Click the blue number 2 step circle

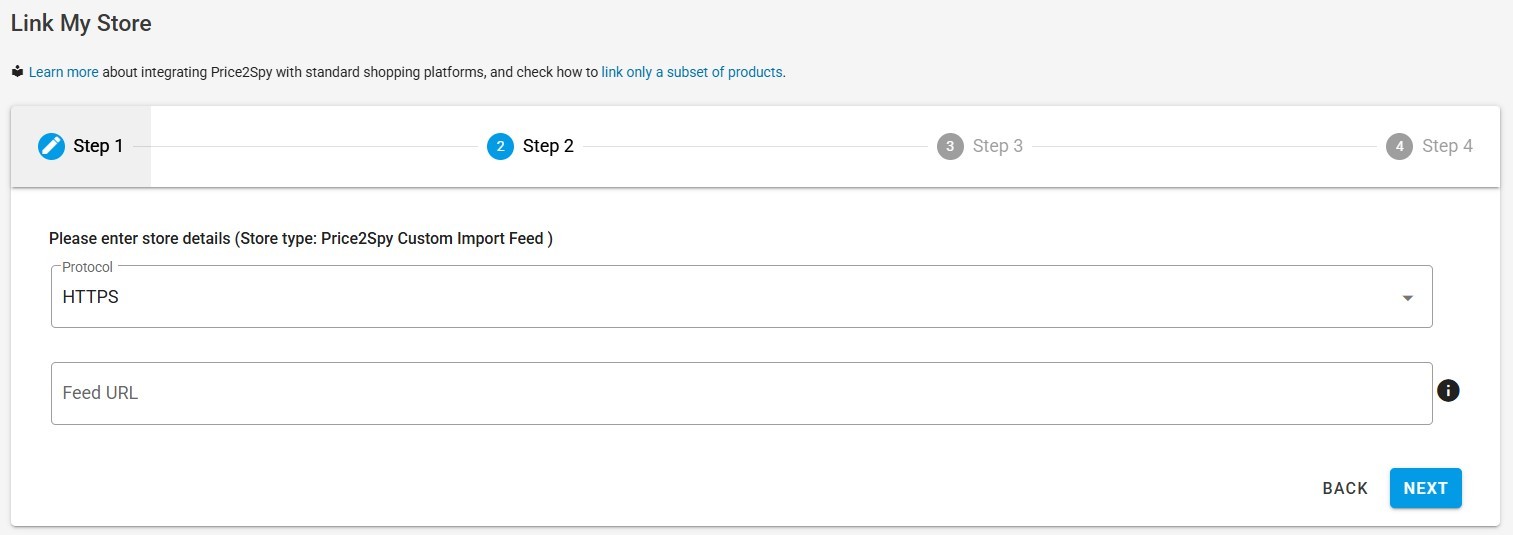pyautogui.click(x=500, y=146)
